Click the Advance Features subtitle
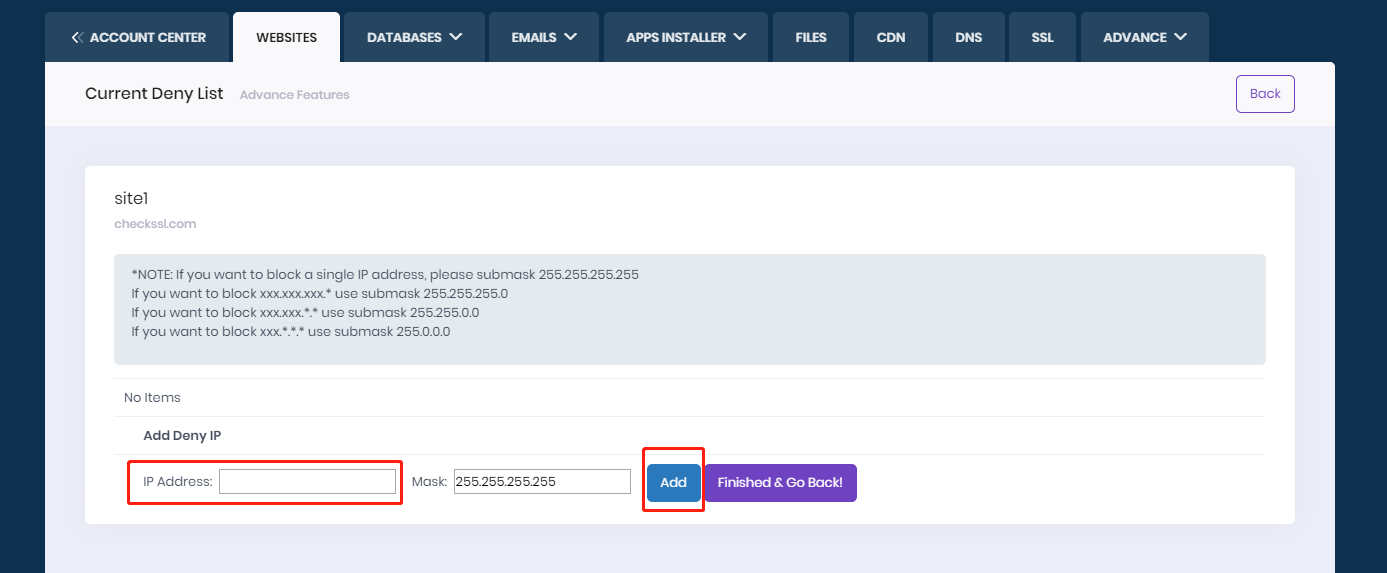 coord(294,95)
